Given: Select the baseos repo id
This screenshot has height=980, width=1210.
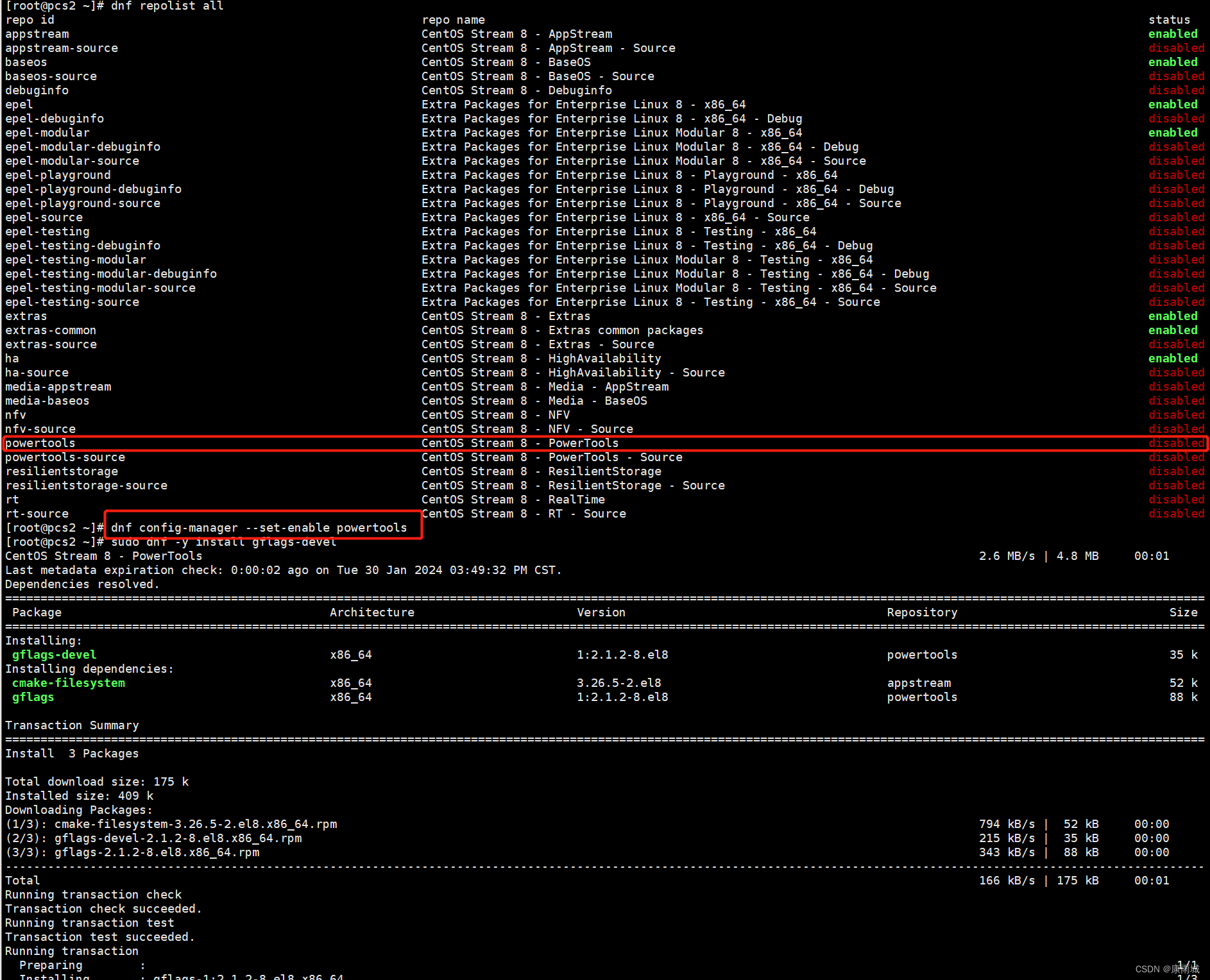Looking at the screenshot, I should pos(26,62).
